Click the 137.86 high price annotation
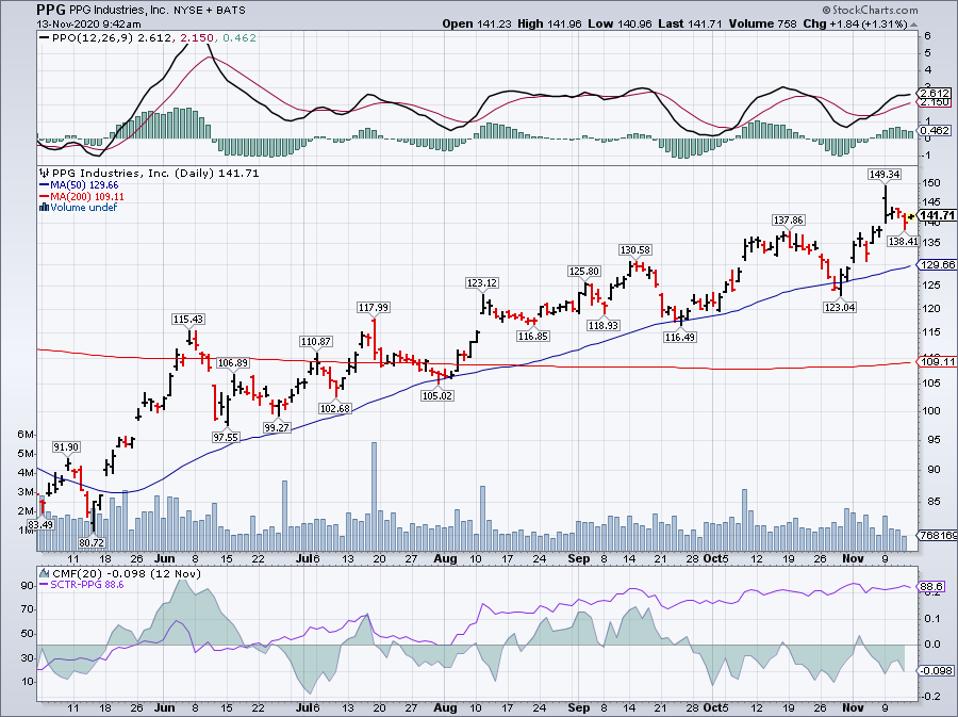The height and width of the screenshot is (717, 958). pyautogui.click(x=788, y=220)
